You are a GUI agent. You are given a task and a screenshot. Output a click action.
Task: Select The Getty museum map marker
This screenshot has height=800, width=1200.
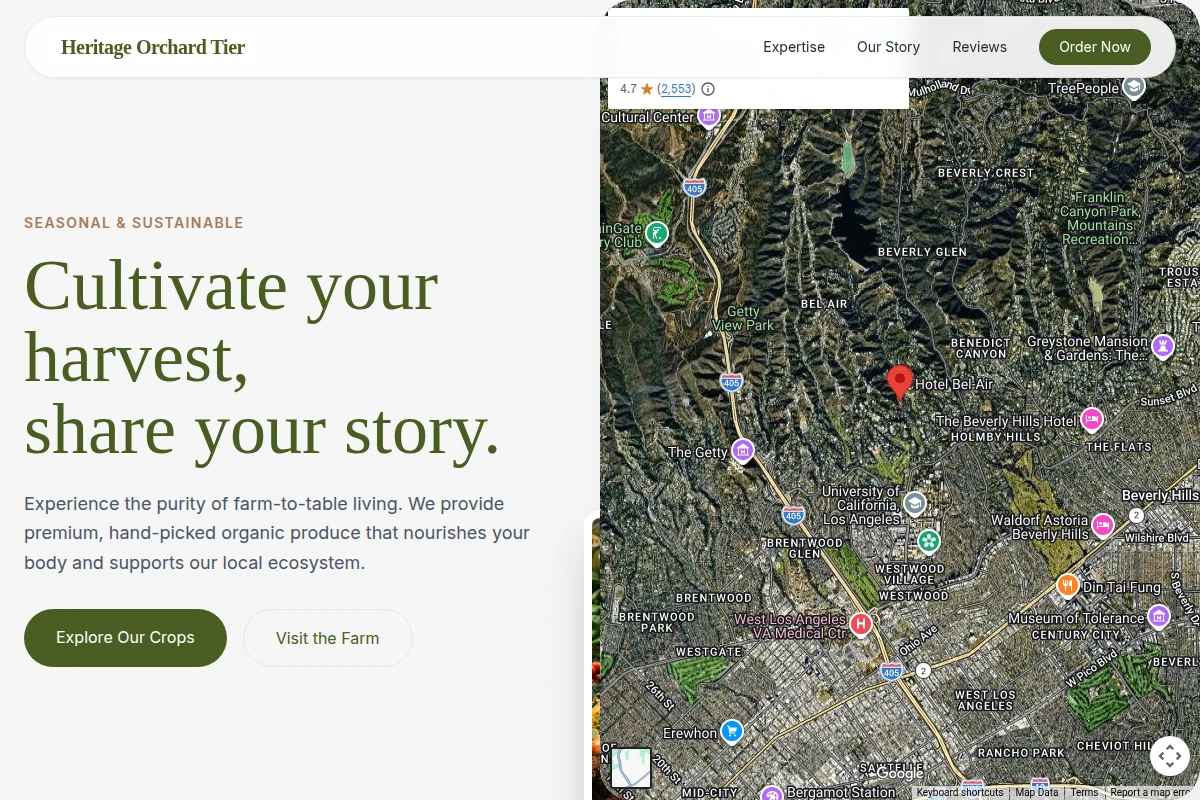[742, 451]
